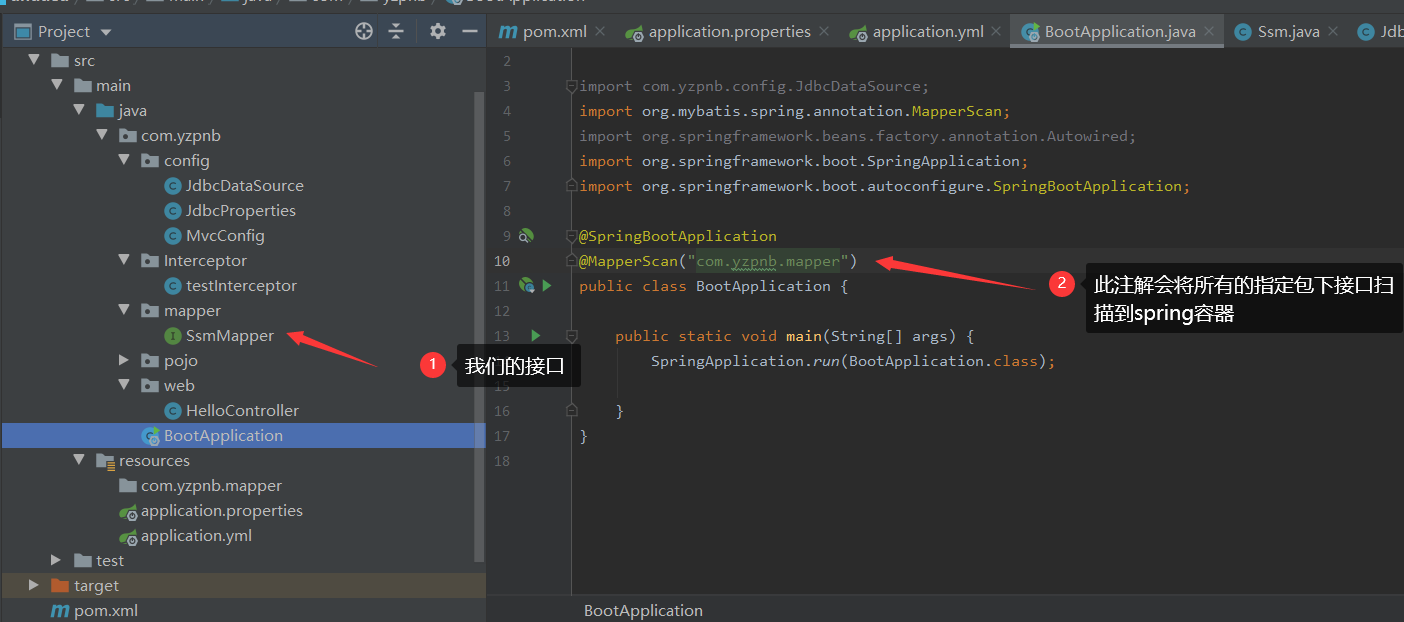Close the Ssm.java tab
1404x622 pixels.
pyautogui.click(x=1333, y=31)
